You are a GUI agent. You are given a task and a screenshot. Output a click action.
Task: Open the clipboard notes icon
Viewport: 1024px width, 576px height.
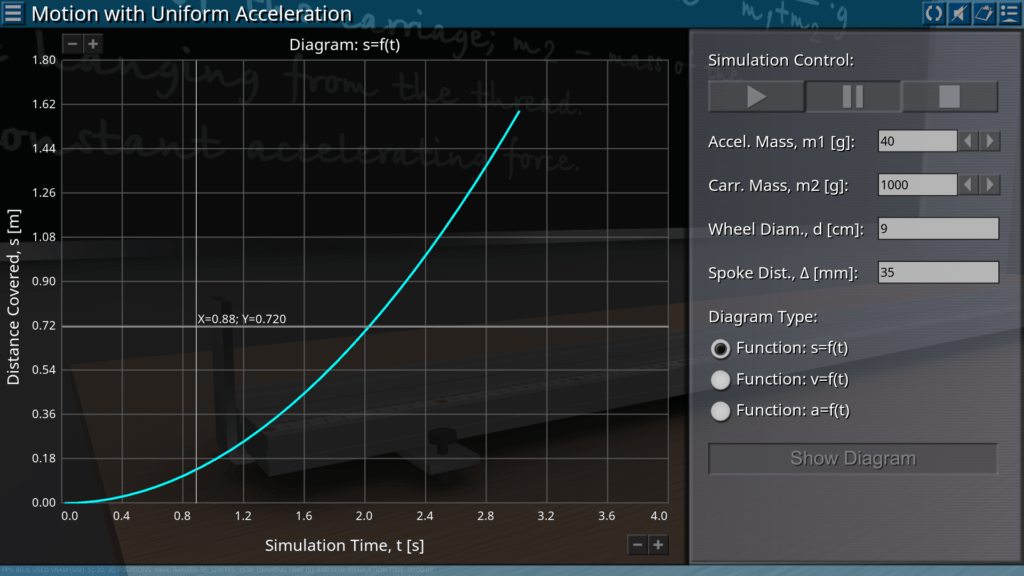point(983,13)
